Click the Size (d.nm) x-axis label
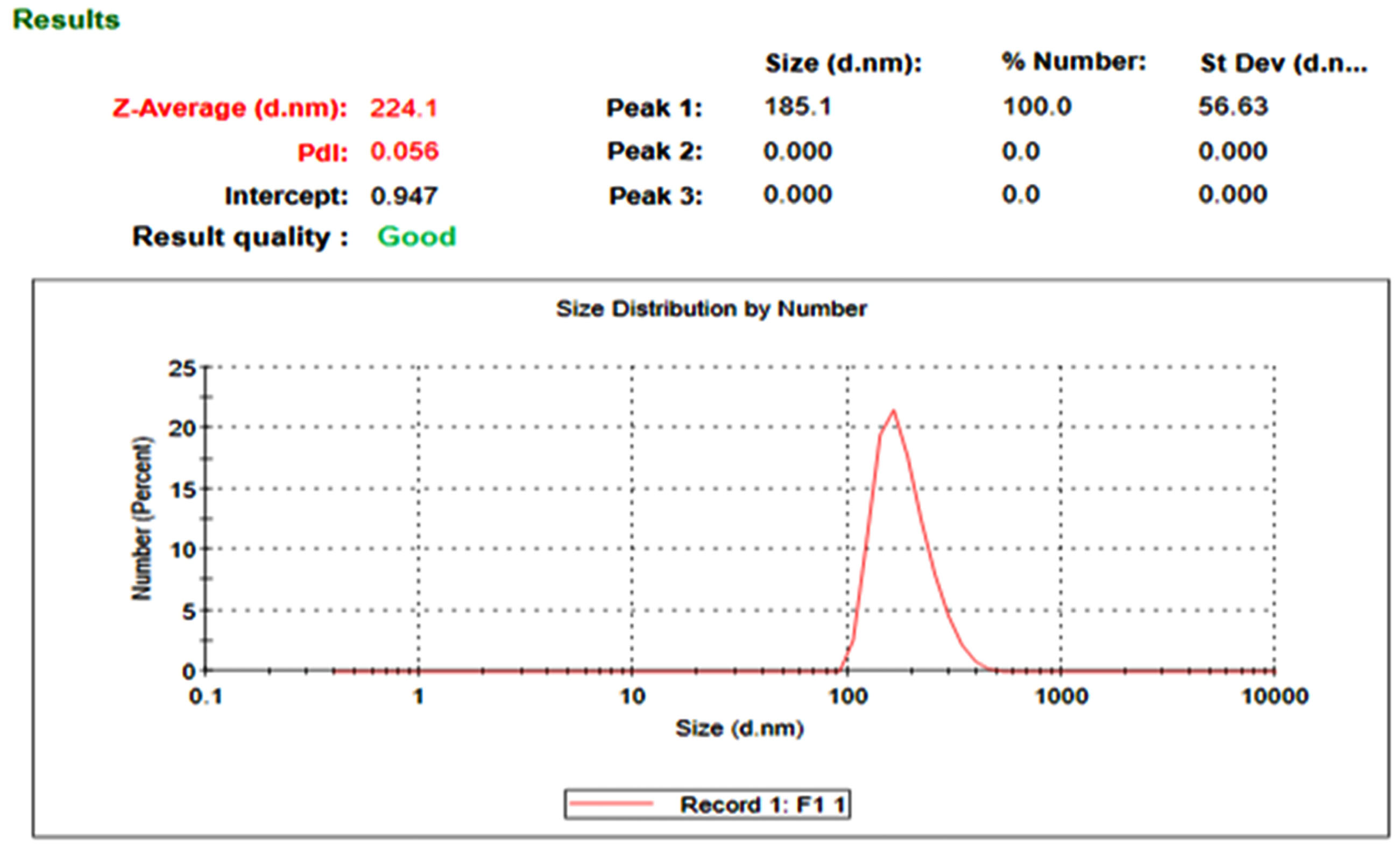Screen dimensions: 1400x854 [x=739, y=729]
